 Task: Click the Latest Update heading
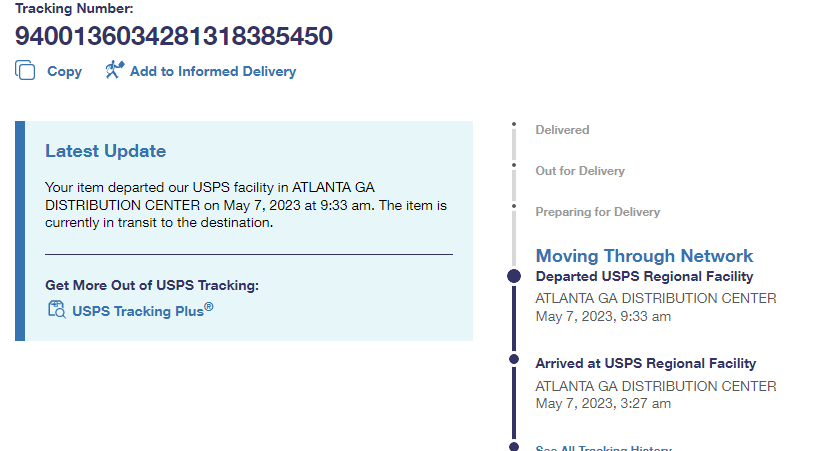pyautogui.click(x=105, y=151)
